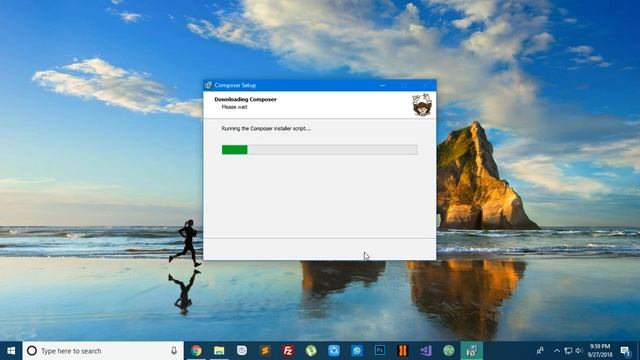
Task: Open the People tray icon
Action: click(540, 351)
